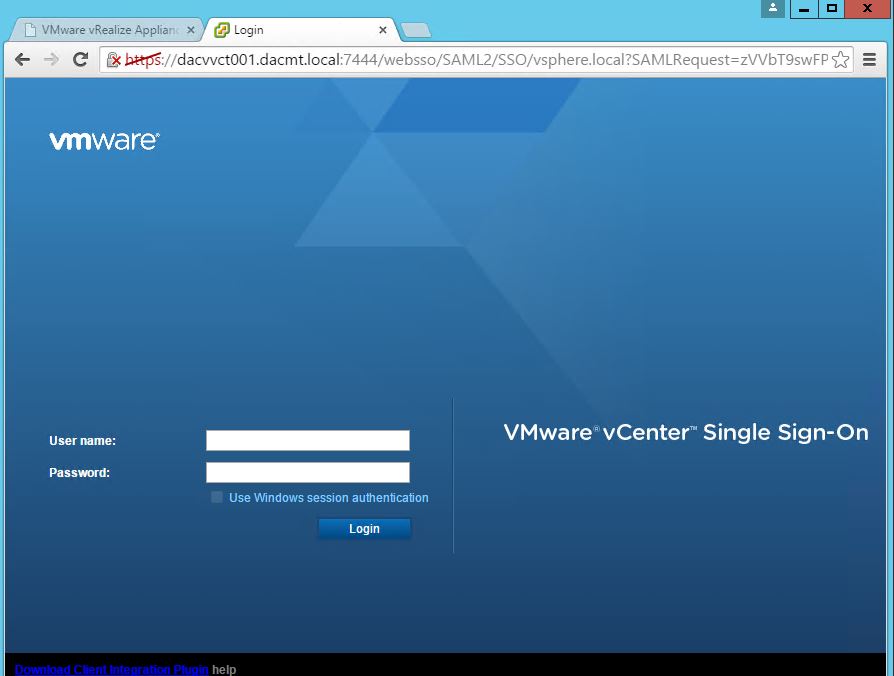Close the VMware vRealize Appliance tab
Image resolution: width=894 pixels, height=676 pixels.
point(191,30)
